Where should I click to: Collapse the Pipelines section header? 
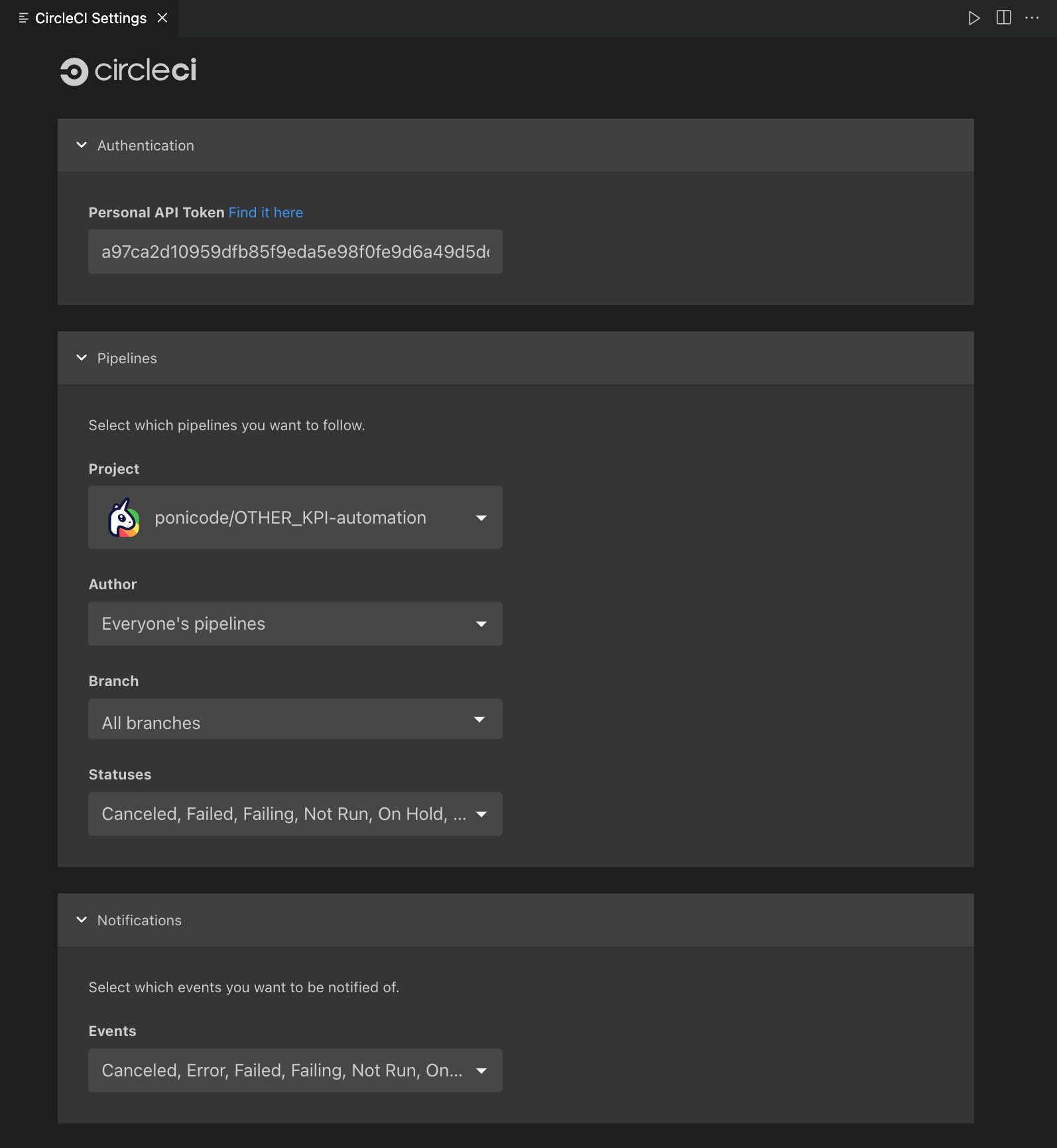point(126,358)
